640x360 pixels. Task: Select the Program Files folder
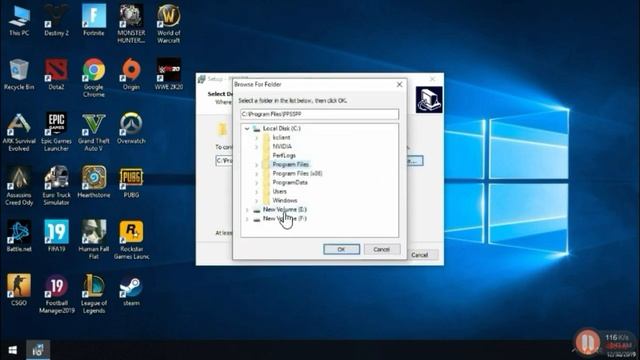291,164
